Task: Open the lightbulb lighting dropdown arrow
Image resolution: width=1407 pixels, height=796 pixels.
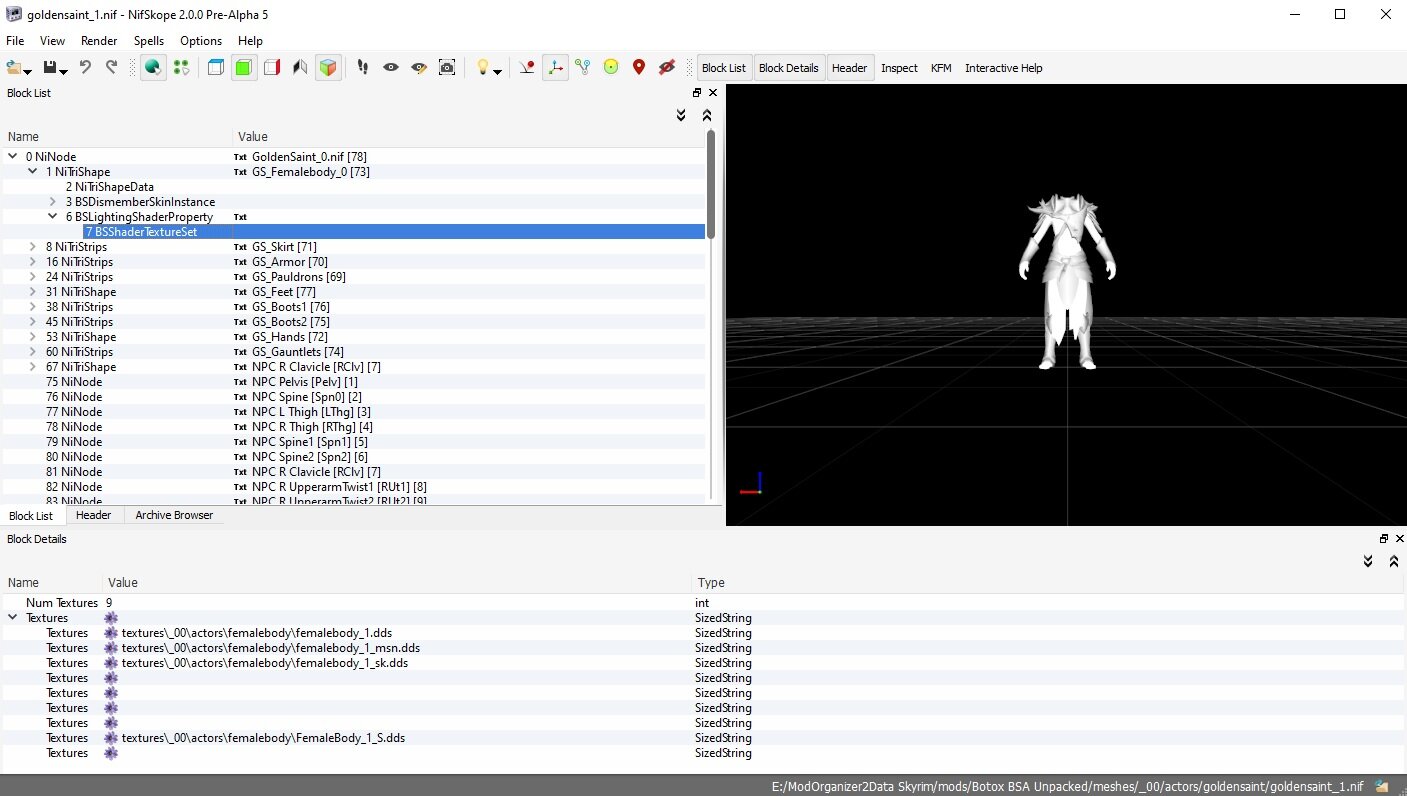Action: [498, 71]
